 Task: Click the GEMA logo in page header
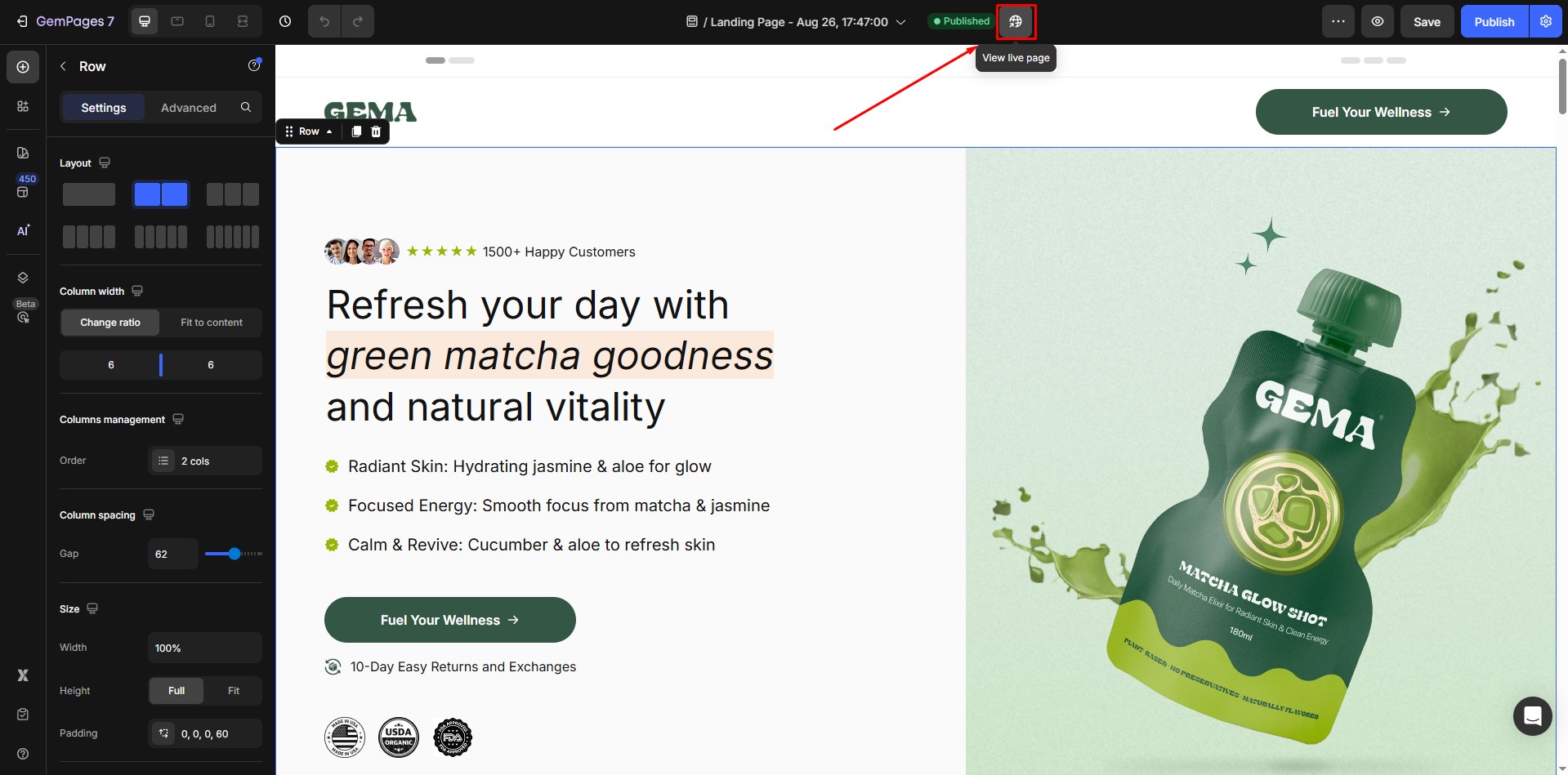370,112
